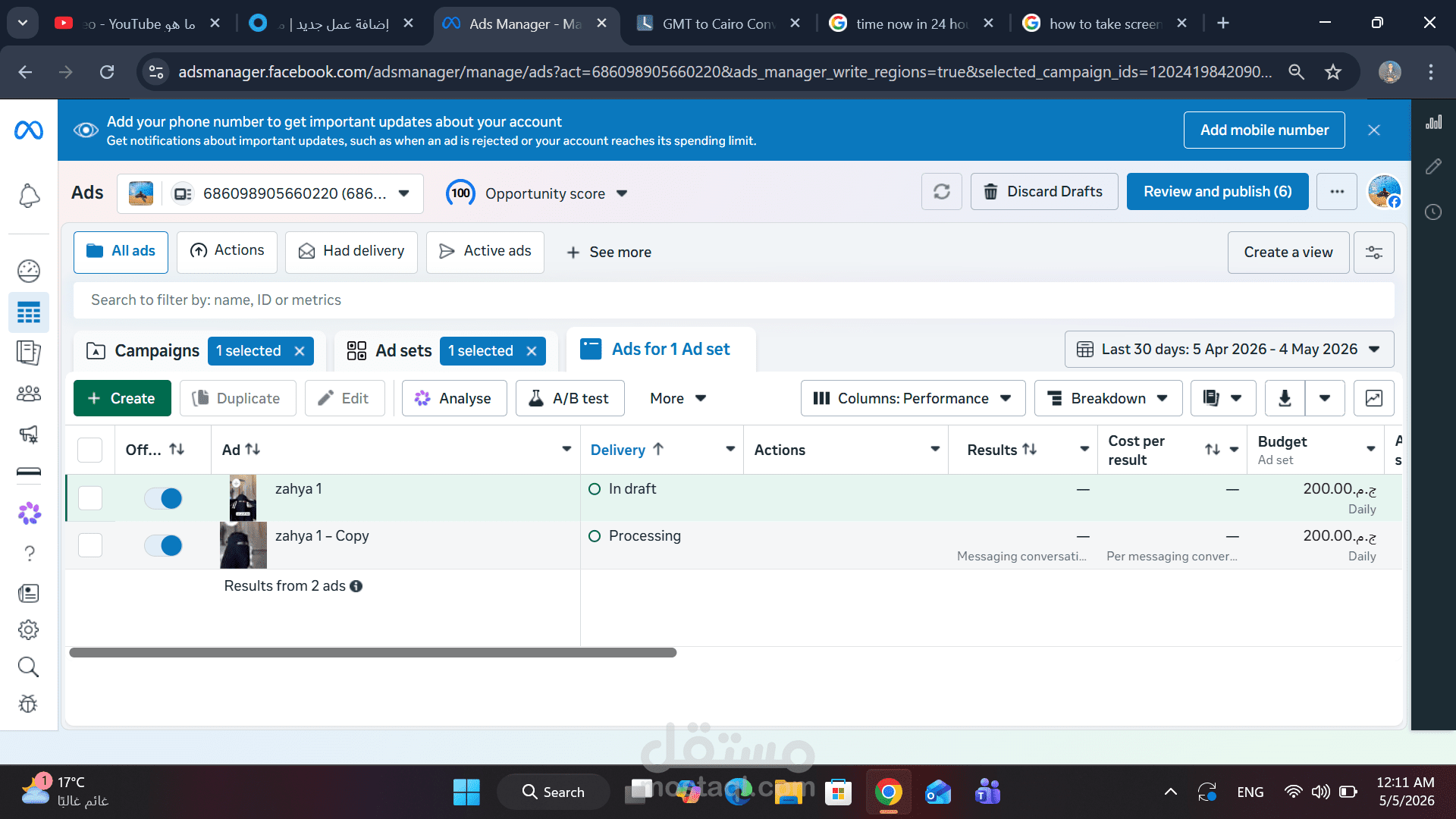Open Columns: Performance dropdown
The width and height of the screenshot is (1456, 819).
[x=913, y=398]
